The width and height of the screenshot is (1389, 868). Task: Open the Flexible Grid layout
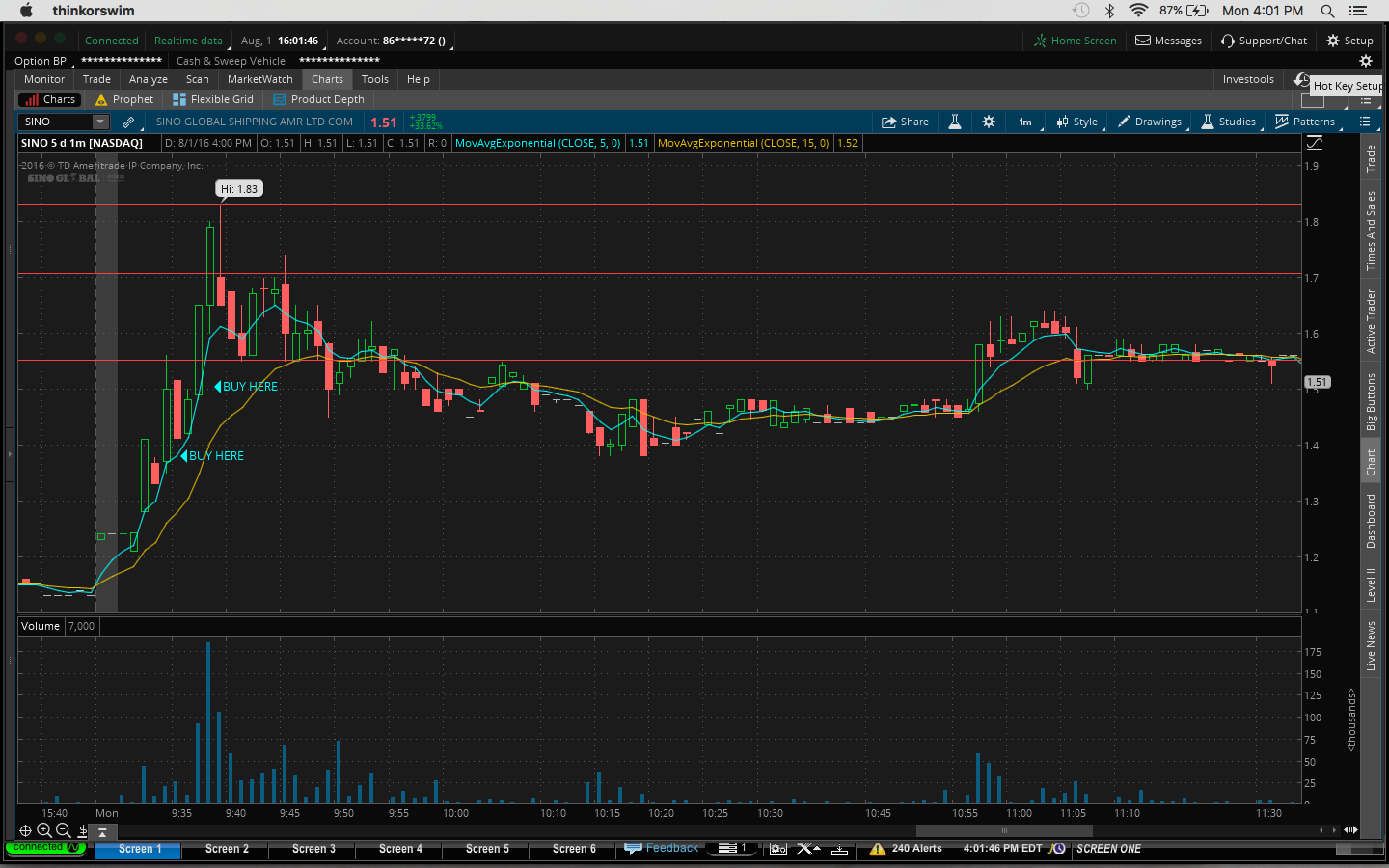212,99
